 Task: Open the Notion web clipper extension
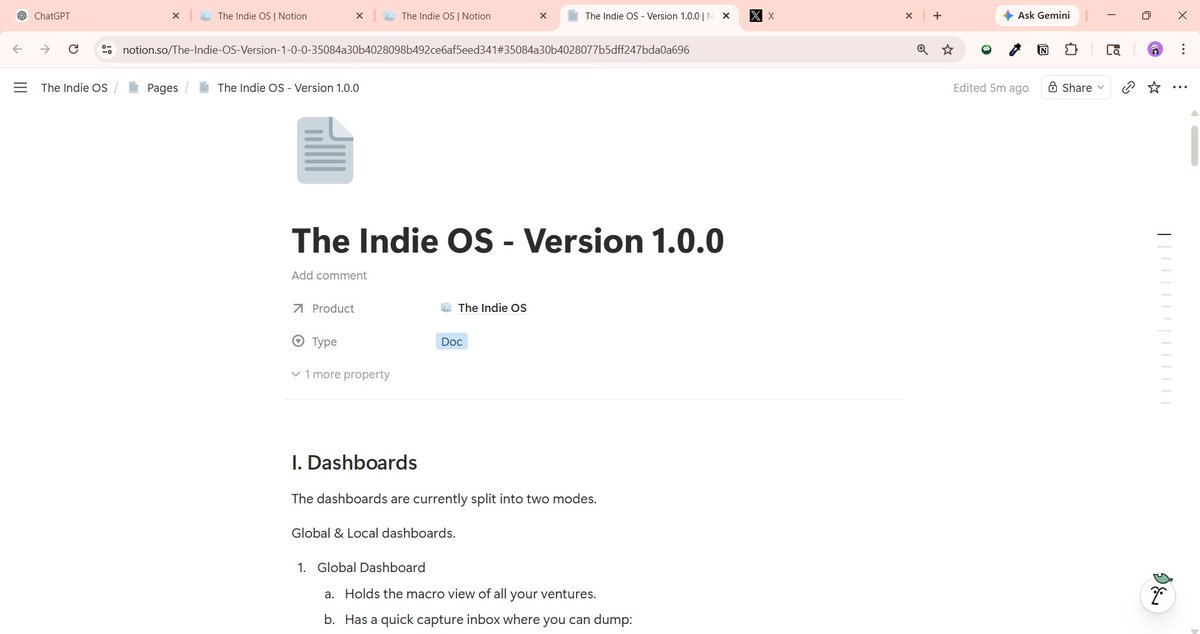[1043, 49]
